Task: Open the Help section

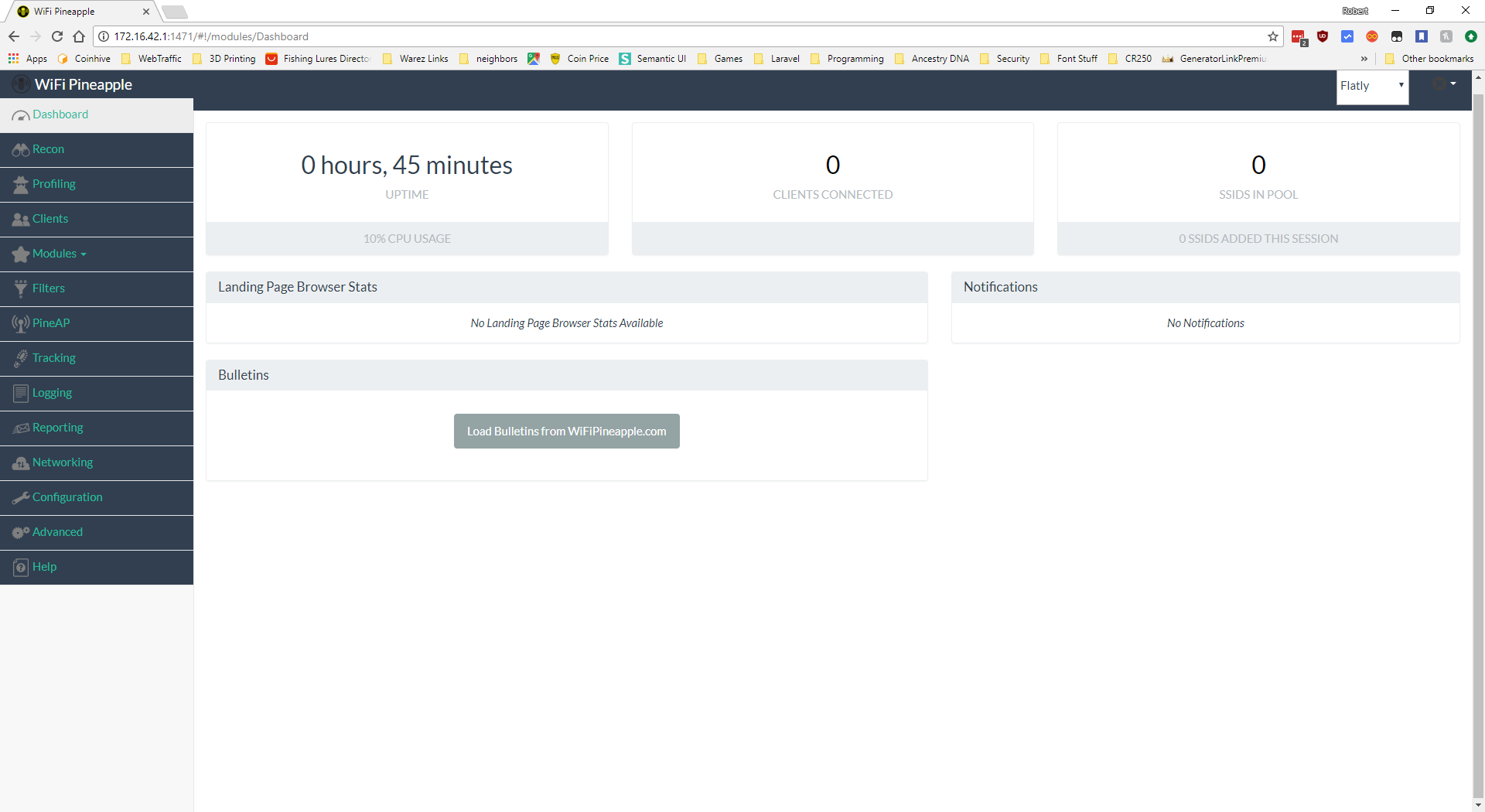Action: (43, 567)
